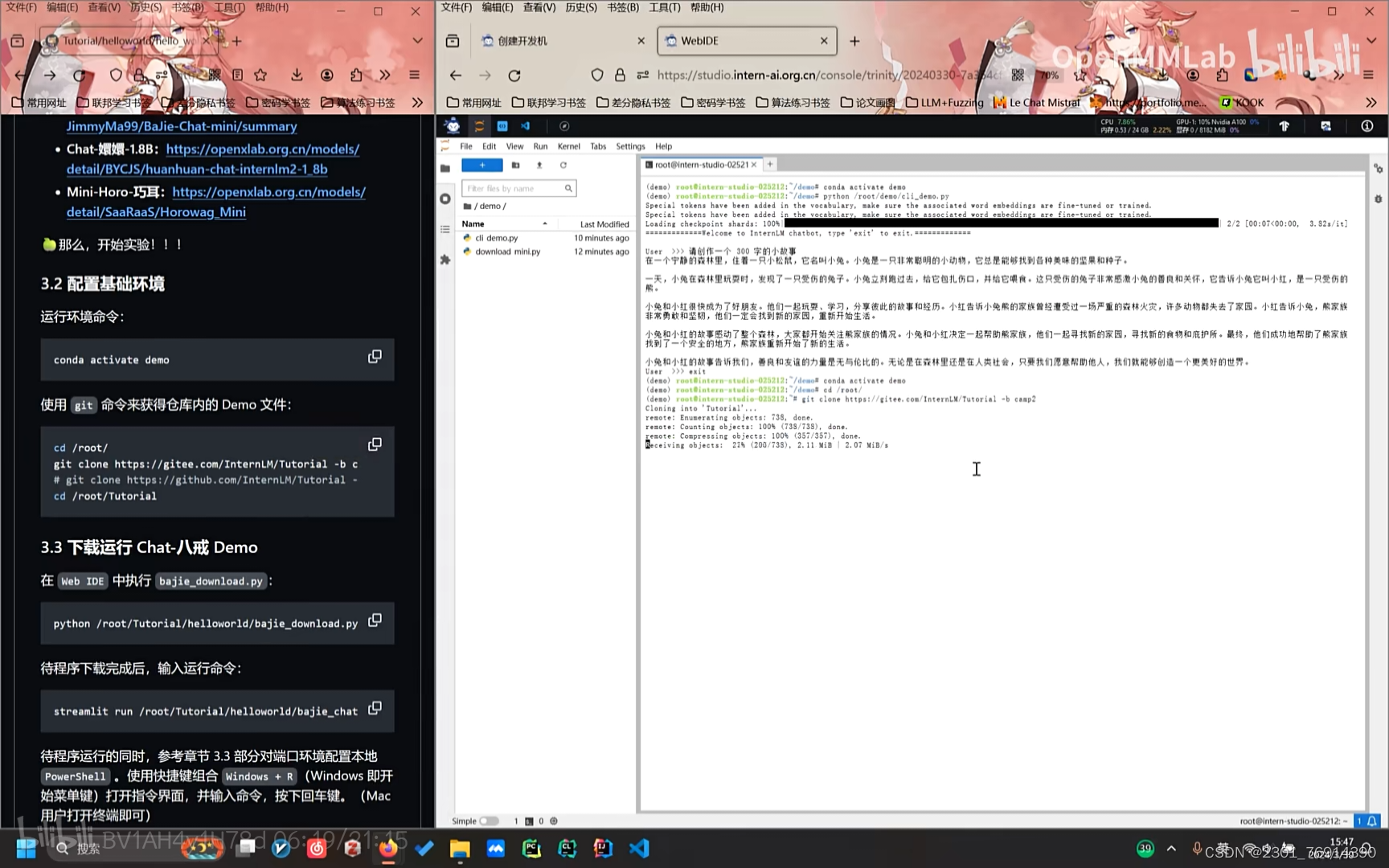The height and width of the screenshot is (868, 1389).
Task: Open the Edit menu in JupyterLab
Action: click(x=489, y=146)
